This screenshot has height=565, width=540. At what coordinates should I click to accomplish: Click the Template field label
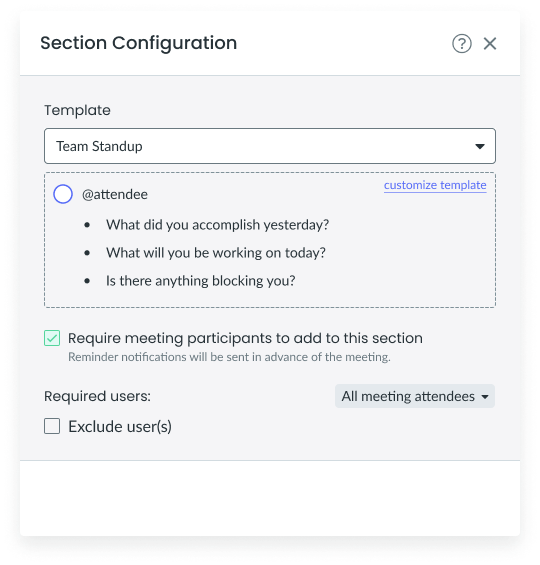(x=77, y=110)
